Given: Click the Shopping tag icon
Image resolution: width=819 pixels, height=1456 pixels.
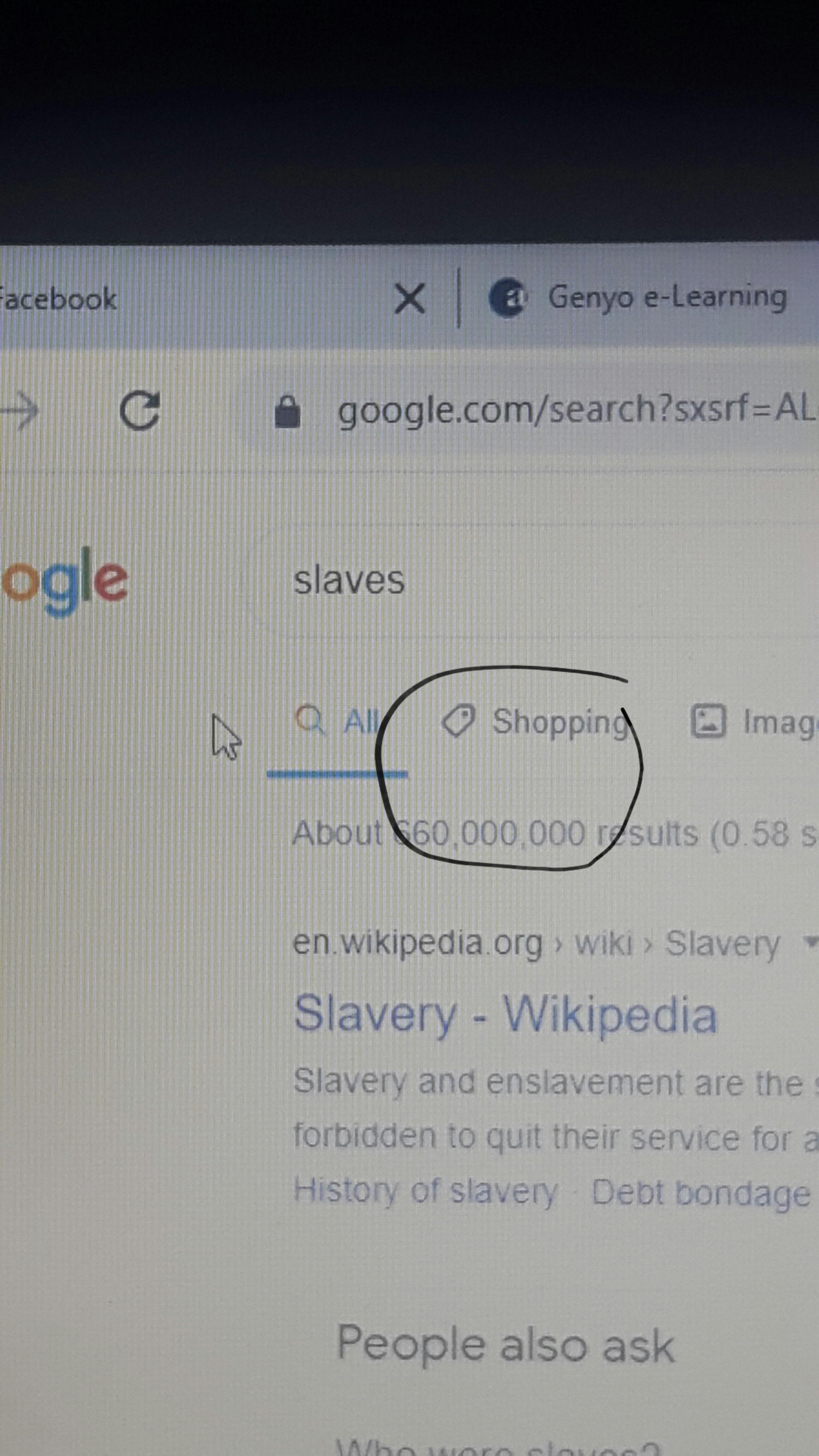Looking at the screenshot, I should [458, 721].
